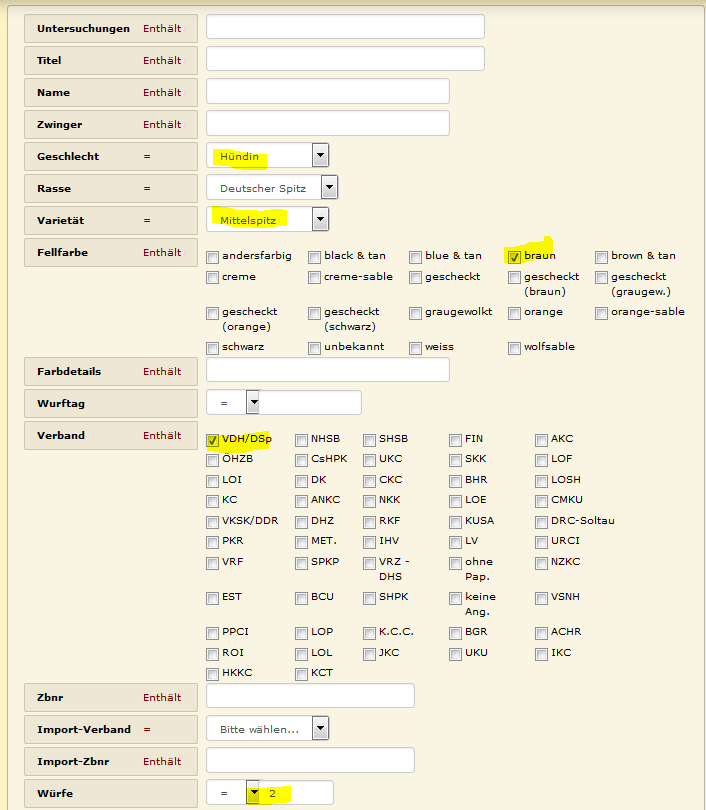
Task: Toggle the VDH/DSp Verband checkbox
Action: (x=213, y=440)
